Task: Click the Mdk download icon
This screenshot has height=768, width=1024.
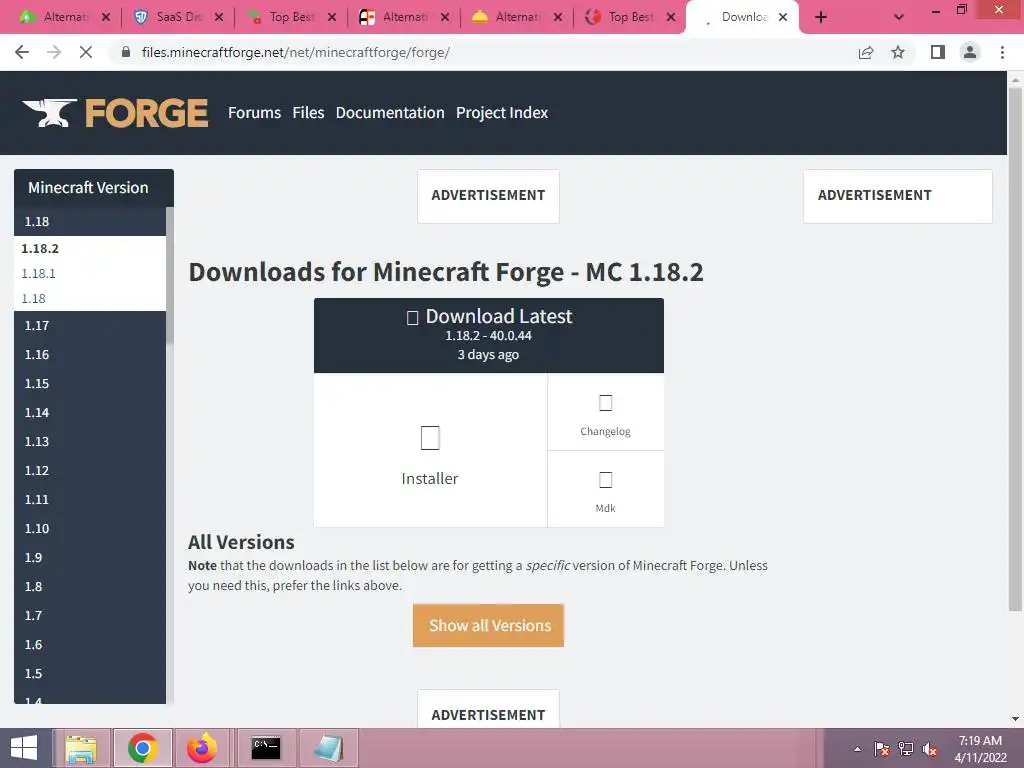Action: point(605,480)
